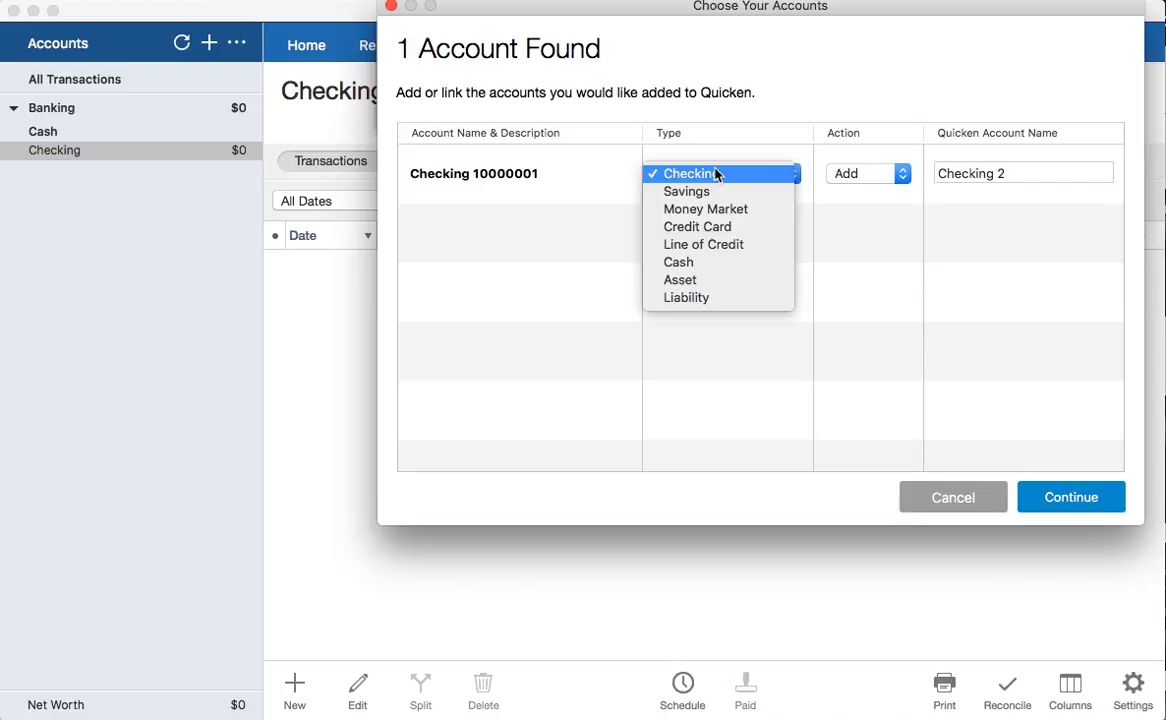The height and width of the screenshot is (720, 1166).
Task: Edit the Quicken Account Name field
Action: click(x=1023, y=173)
